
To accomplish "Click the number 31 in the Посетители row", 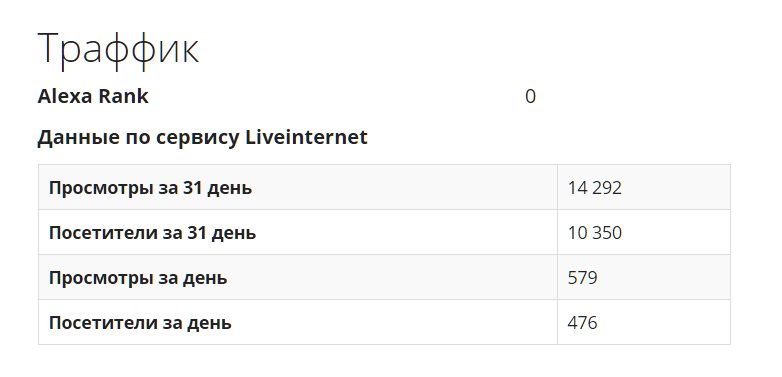I will coord(196,233).
